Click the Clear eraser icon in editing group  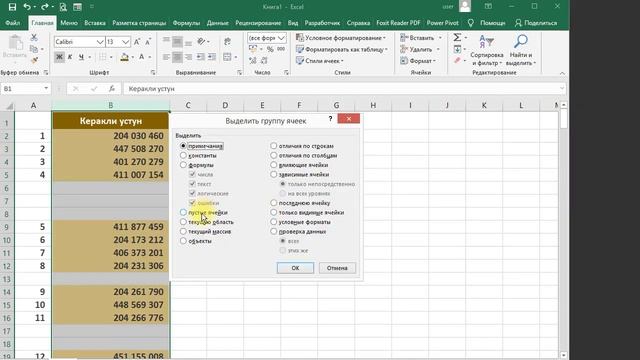(x=457, y=60)
